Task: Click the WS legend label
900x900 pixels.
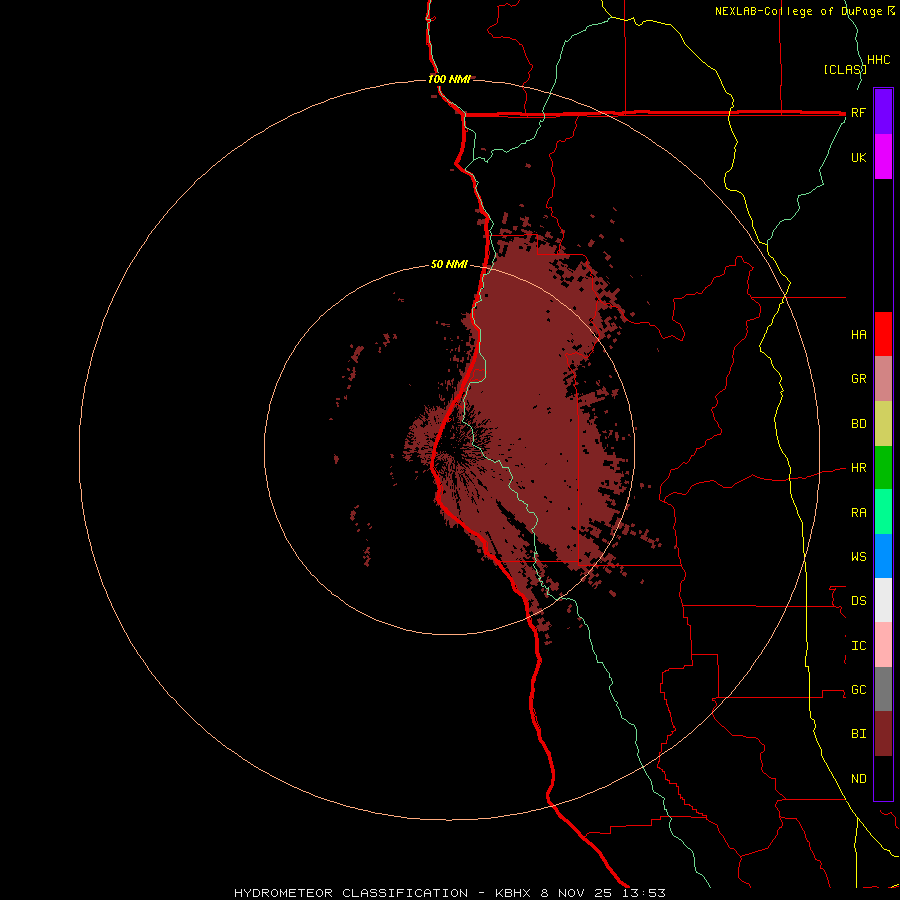Action: [x=859, y=556]
